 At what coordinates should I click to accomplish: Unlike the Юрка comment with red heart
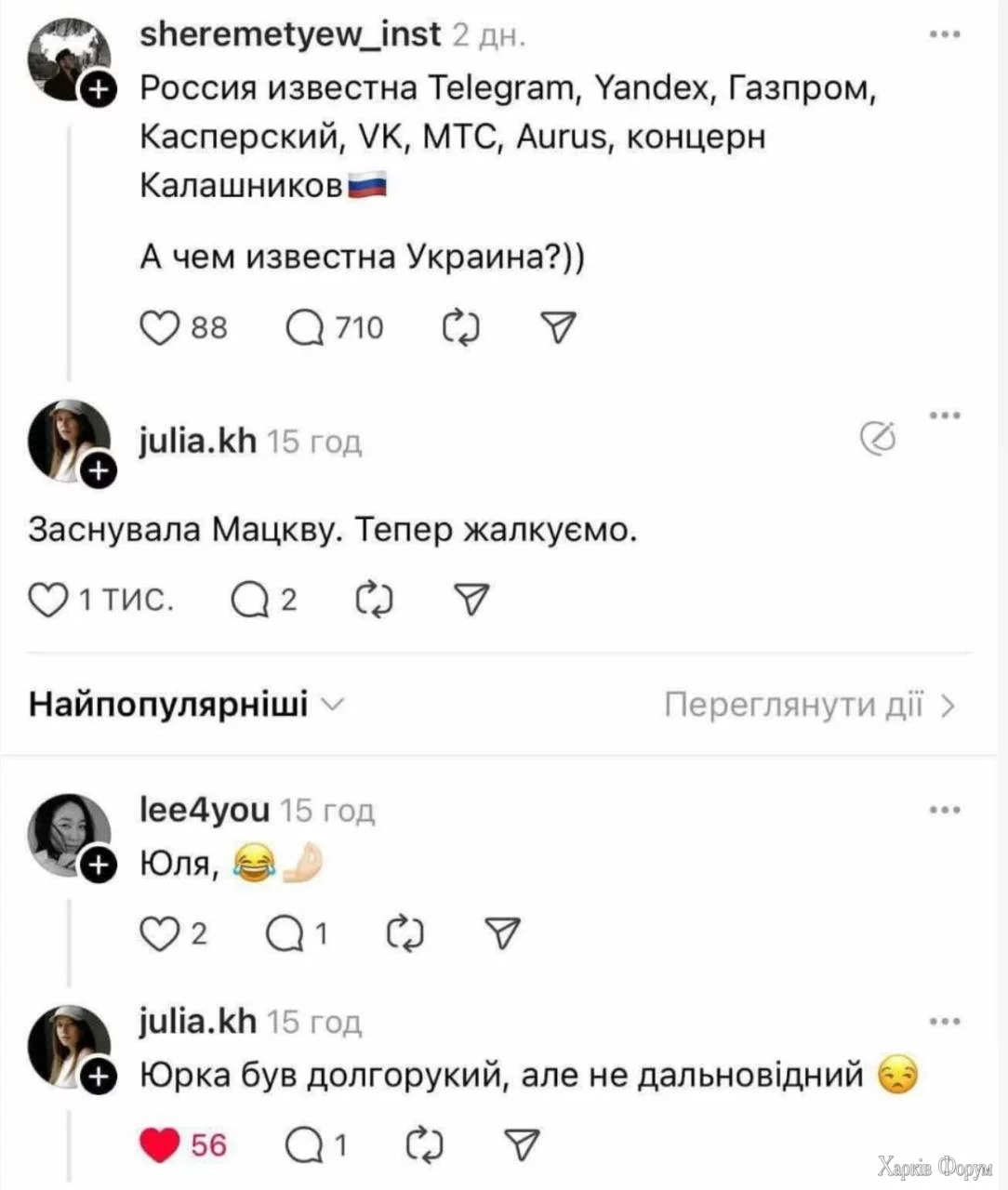point(159,1145)
